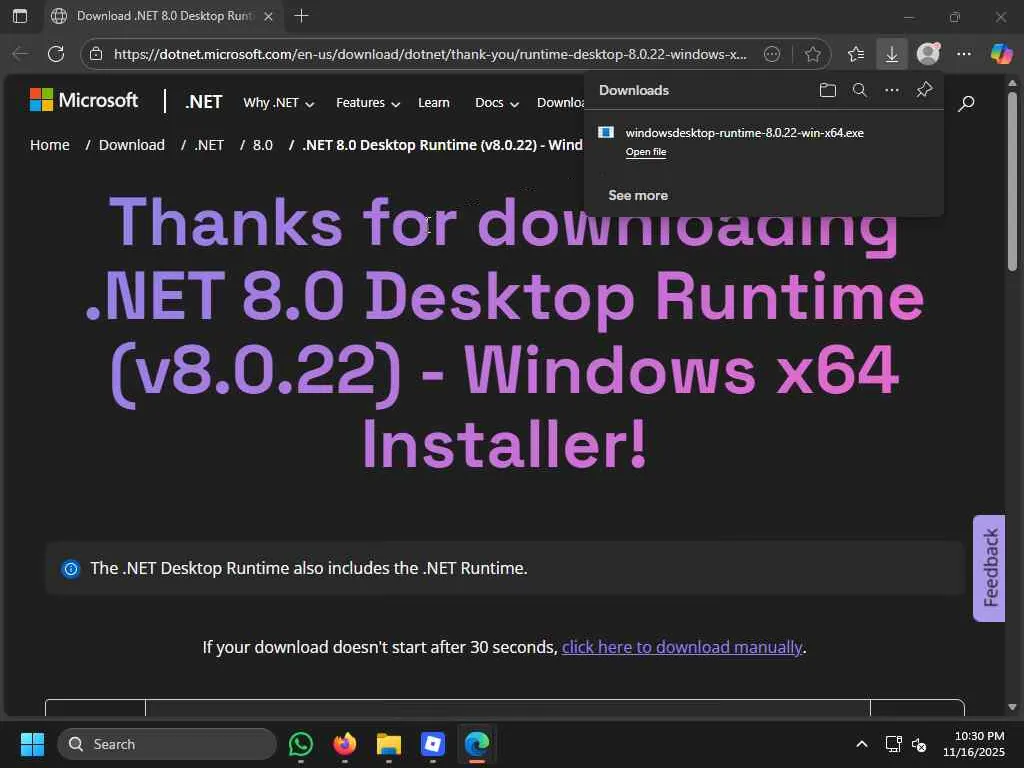The image size is (1024, 768).
Task: Launch WhatsApp from the taskbar
Action: 300,744
